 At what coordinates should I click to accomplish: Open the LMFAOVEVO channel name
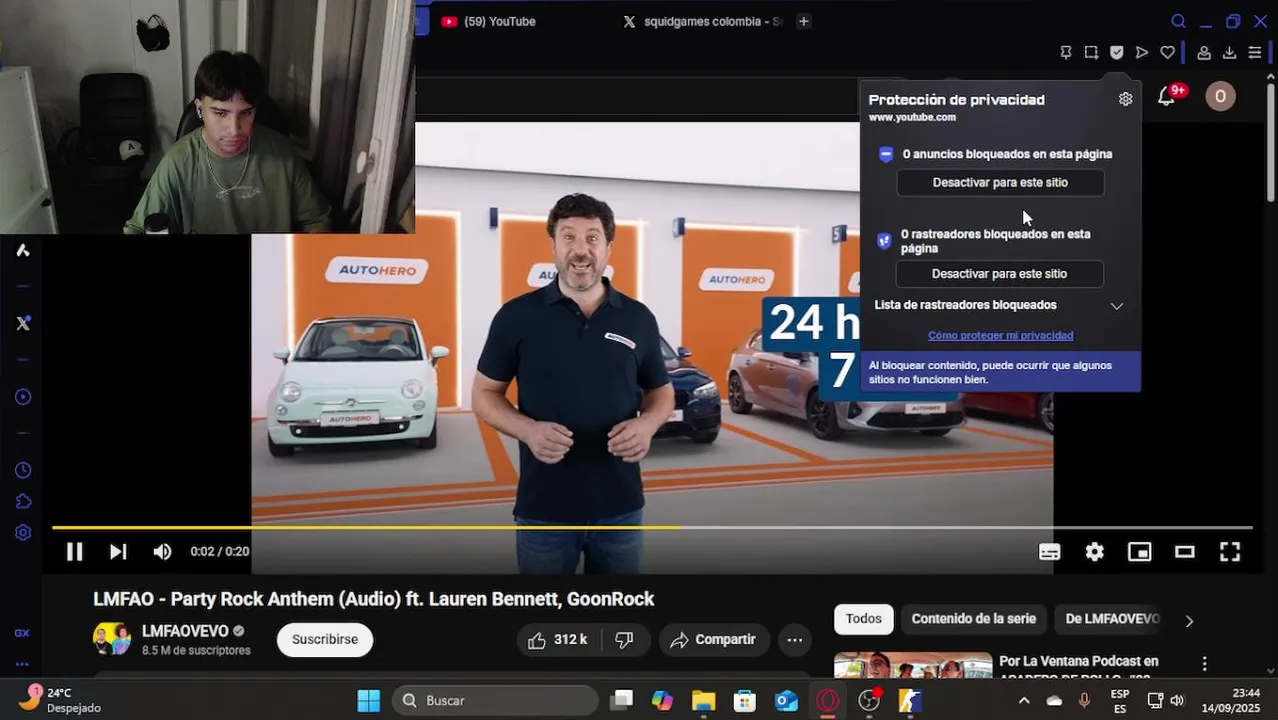click(185, 631)
